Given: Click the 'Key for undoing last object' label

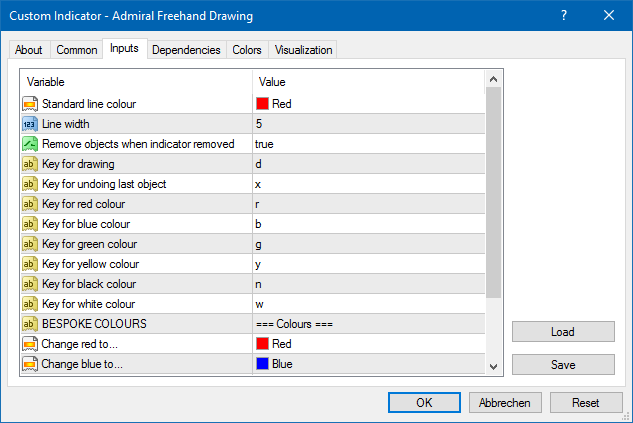Looking at the screenshot, I should (104, 184).
